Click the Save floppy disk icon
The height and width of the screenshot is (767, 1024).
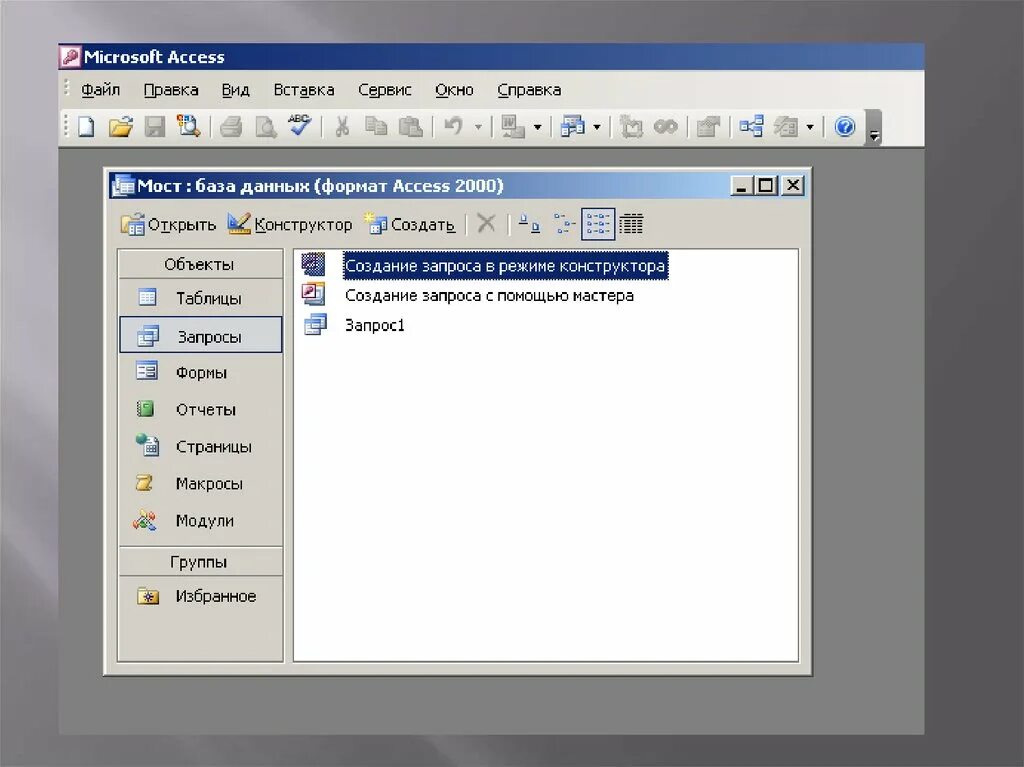(155, 126)
